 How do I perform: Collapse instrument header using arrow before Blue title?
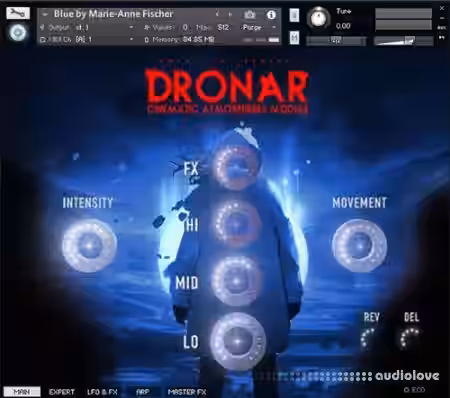45,14
